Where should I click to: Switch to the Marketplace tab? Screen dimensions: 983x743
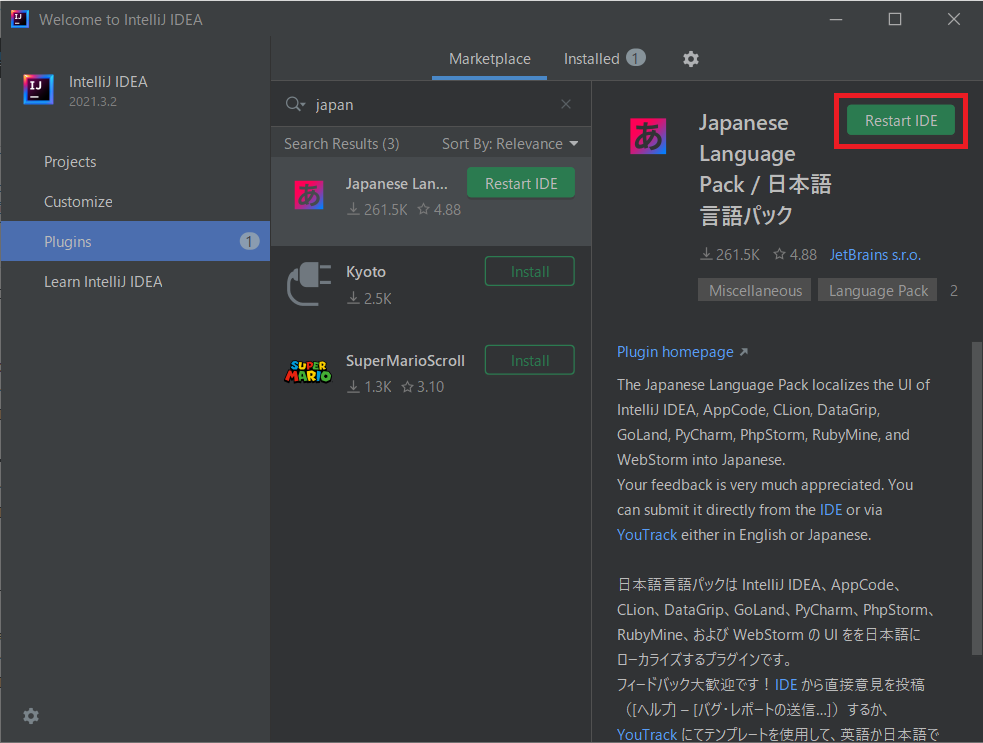click(x=490, y=59)
